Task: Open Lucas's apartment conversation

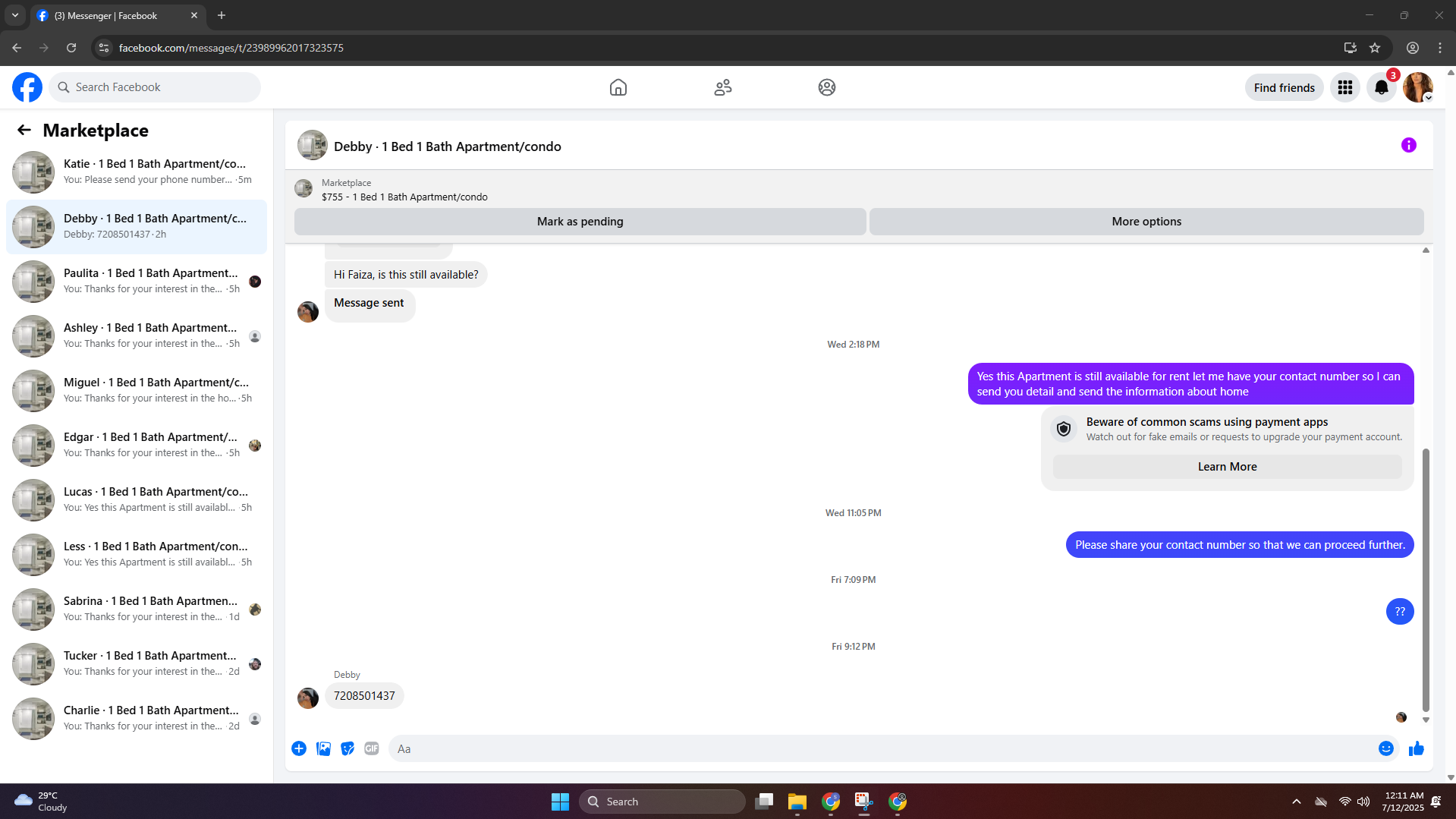Action: click(x=137, y=499)
